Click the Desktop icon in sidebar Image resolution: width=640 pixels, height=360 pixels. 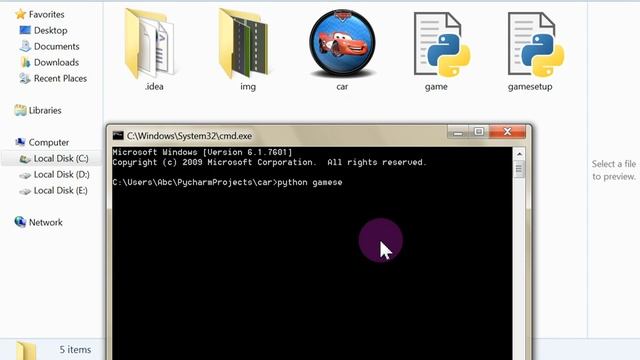click(25, 30)
